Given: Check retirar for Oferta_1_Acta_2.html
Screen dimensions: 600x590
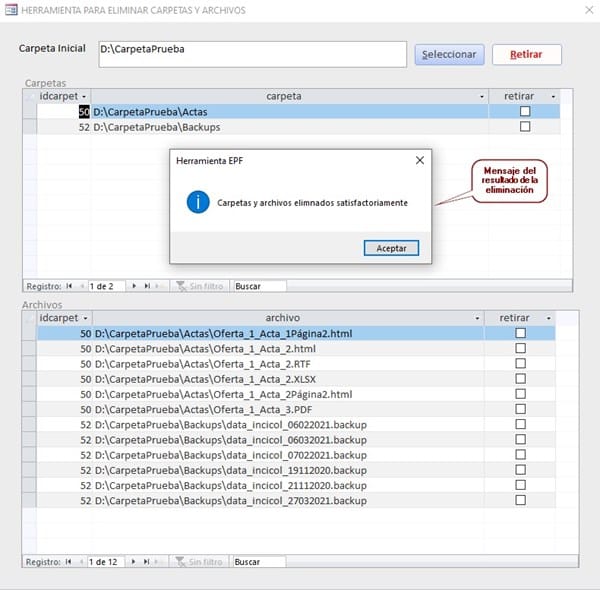Looking at the screenshot, I should [x=520, y=348].
